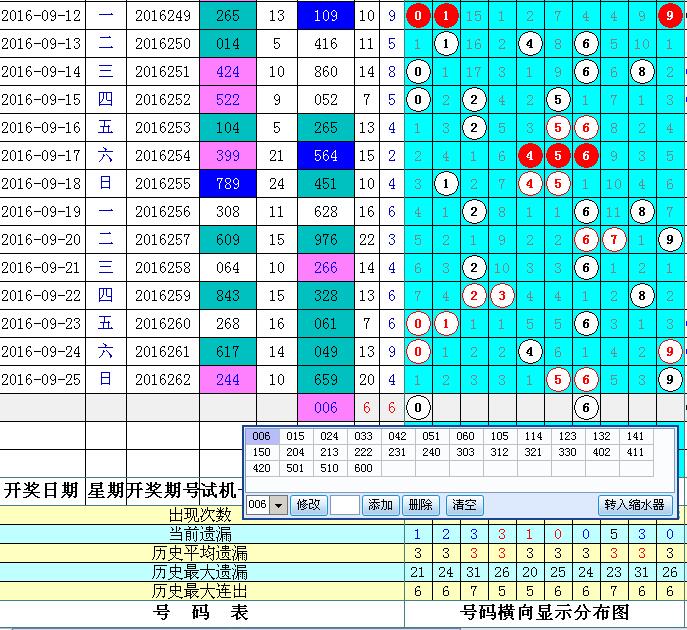Select the highlighted 006 cell in number list
The image size is (687, 630).
point(261,437)
